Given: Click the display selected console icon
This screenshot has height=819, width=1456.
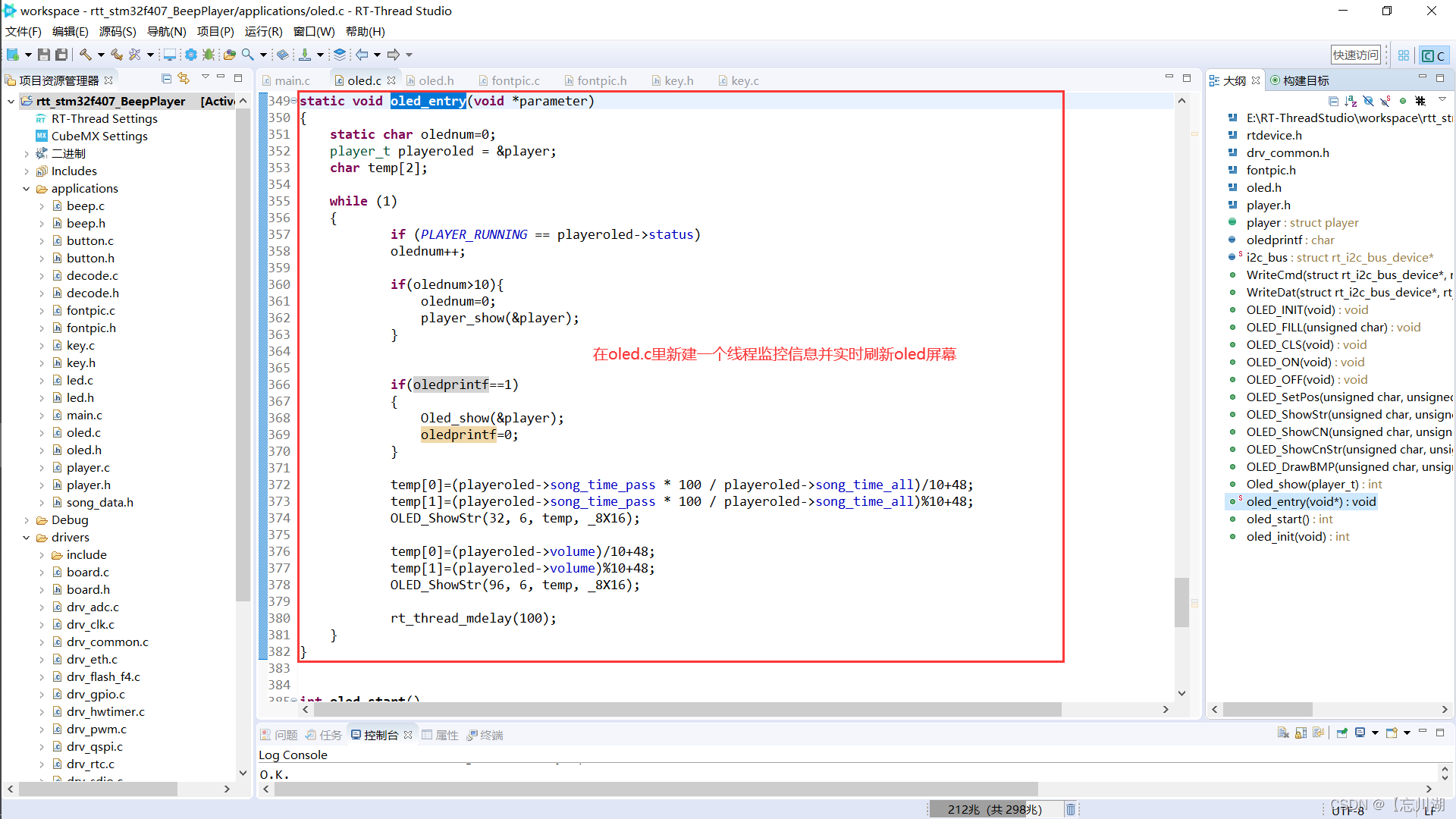Looking at the screenshot, I should tap(1360, 733).
